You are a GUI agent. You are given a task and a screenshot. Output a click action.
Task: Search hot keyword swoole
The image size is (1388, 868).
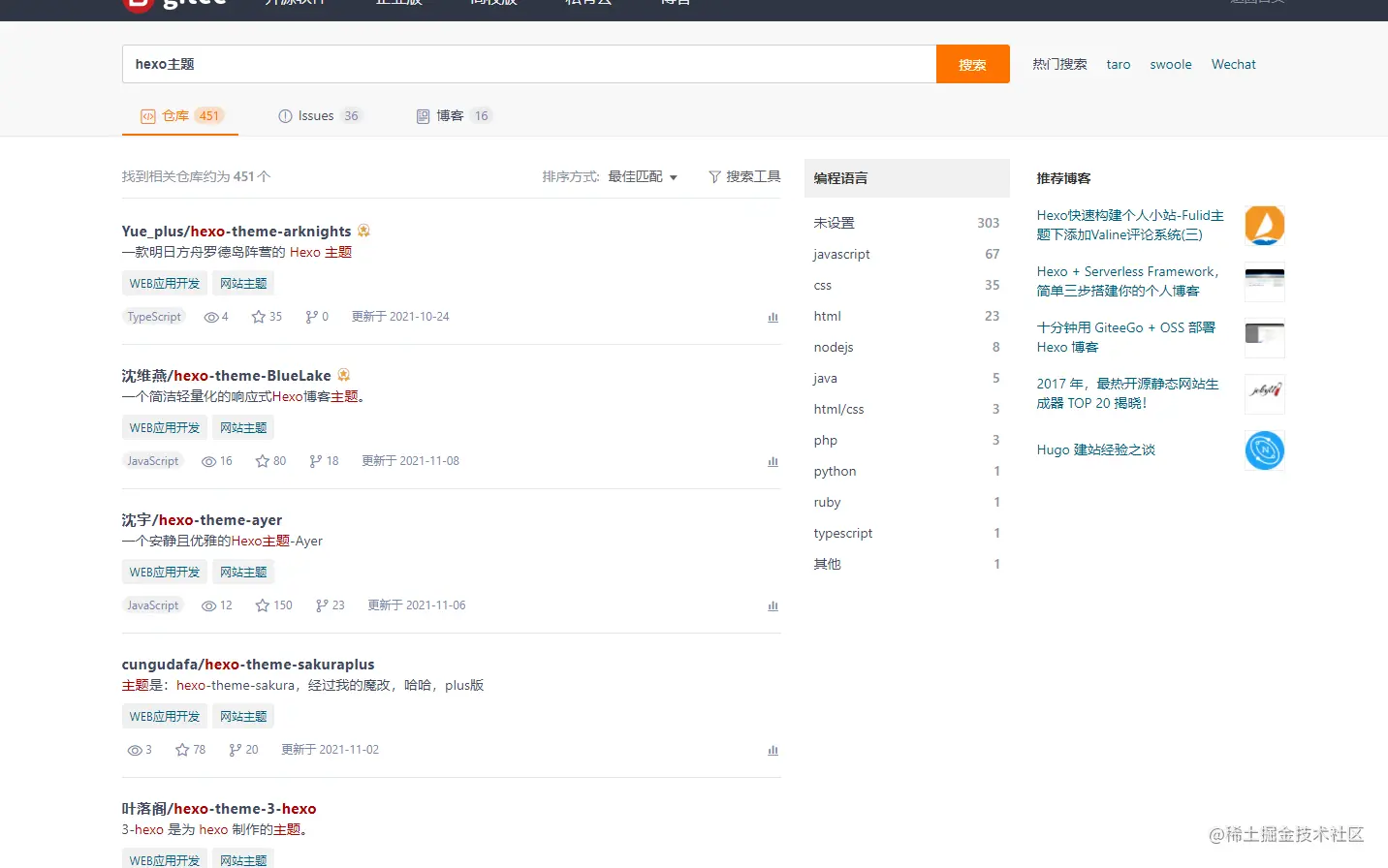(1171, 64)
